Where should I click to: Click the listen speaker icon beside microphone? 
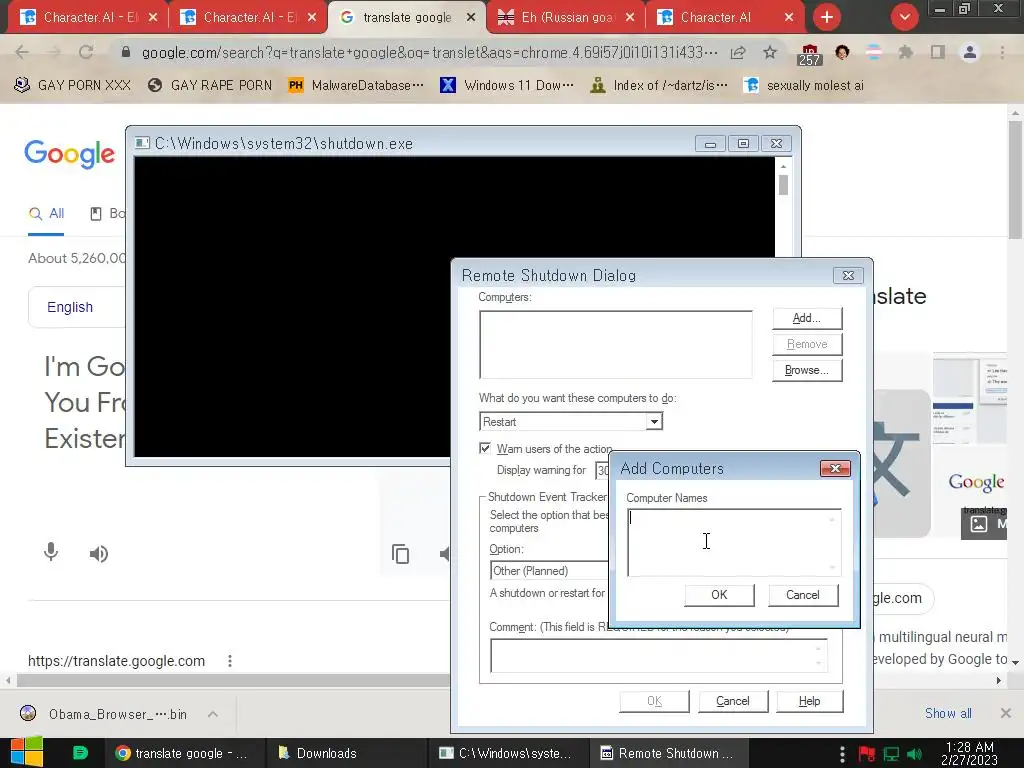pos(99,554)
